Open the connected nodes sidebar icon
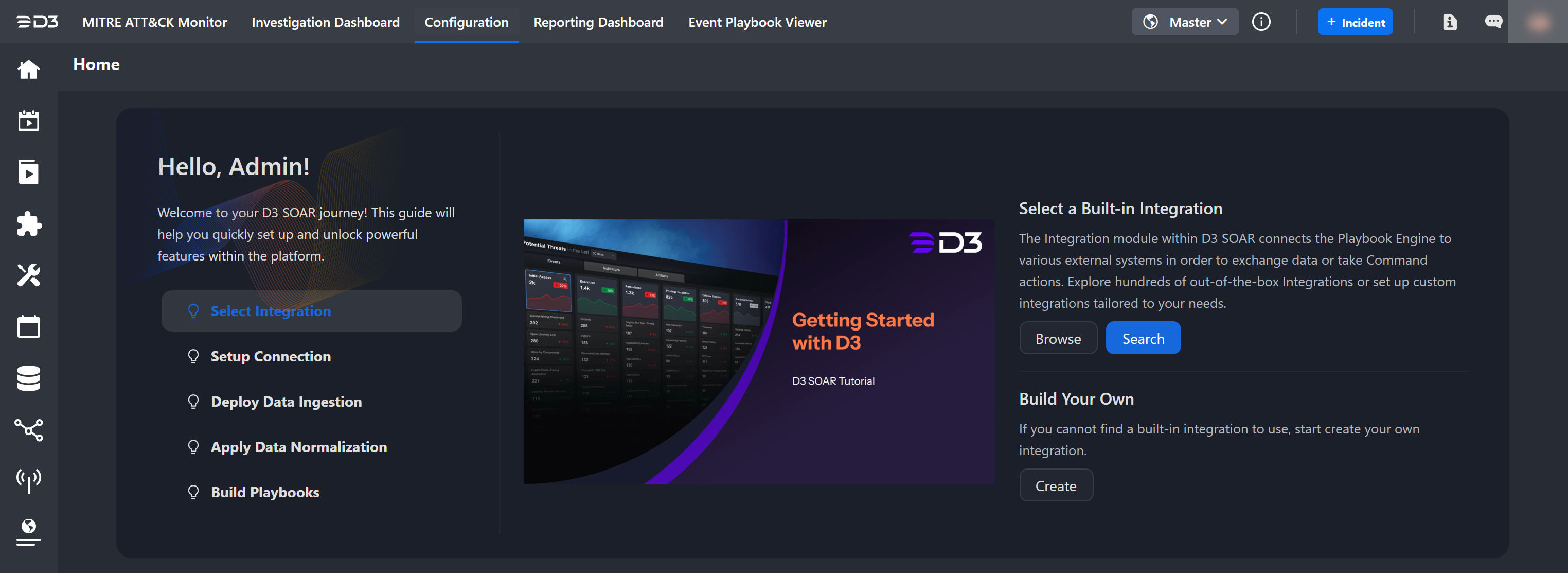This screenshot has width=1568, height=573. pos(29,430)
